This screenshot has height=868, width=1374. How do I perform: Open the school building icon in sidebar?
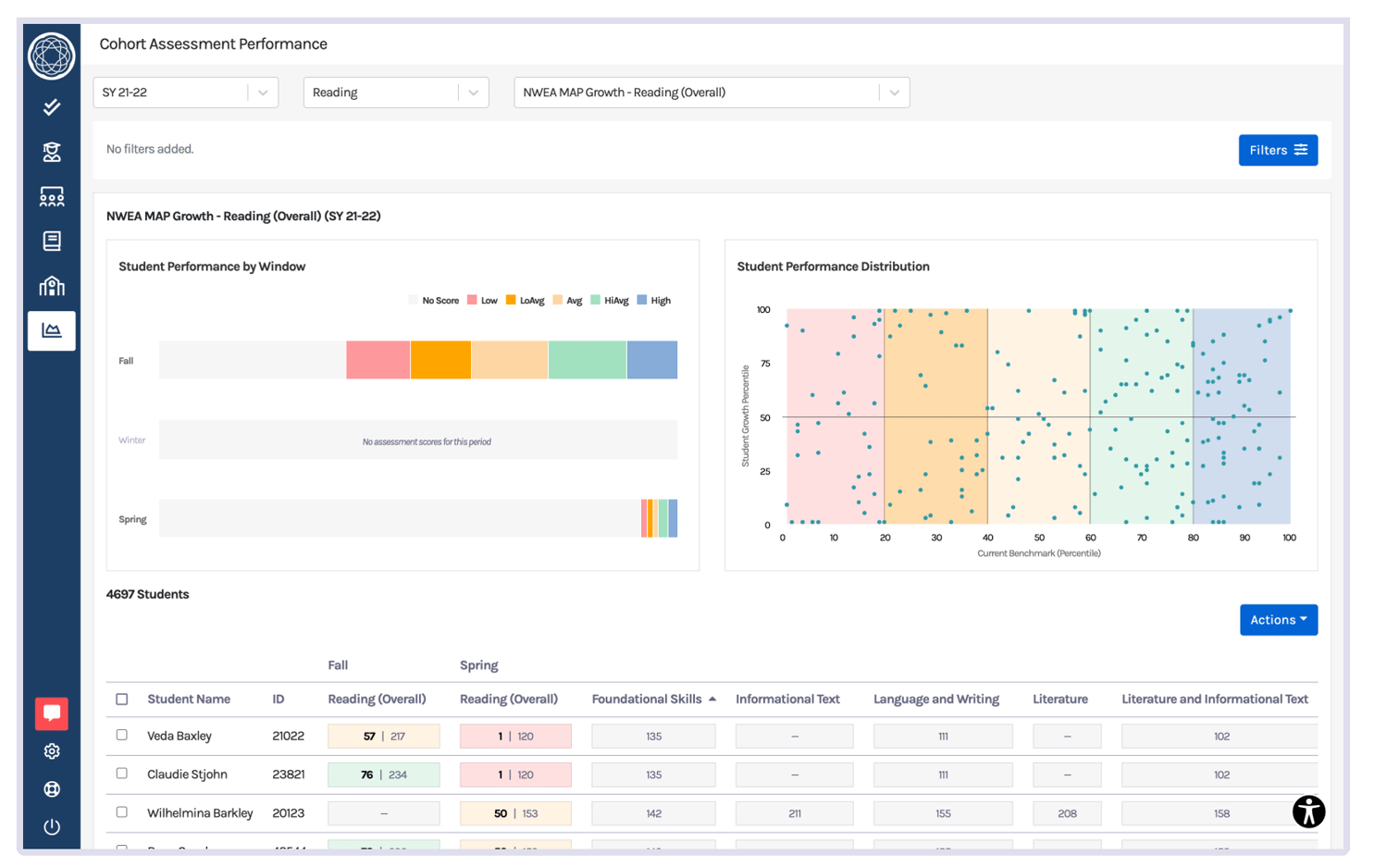(52, 286)
